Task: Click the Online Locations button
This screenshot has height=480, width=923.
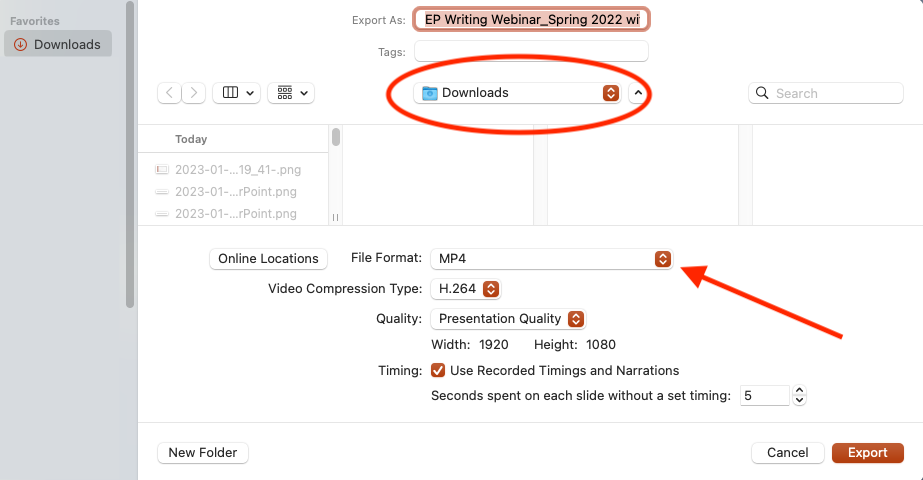Action: coord(268,259)
